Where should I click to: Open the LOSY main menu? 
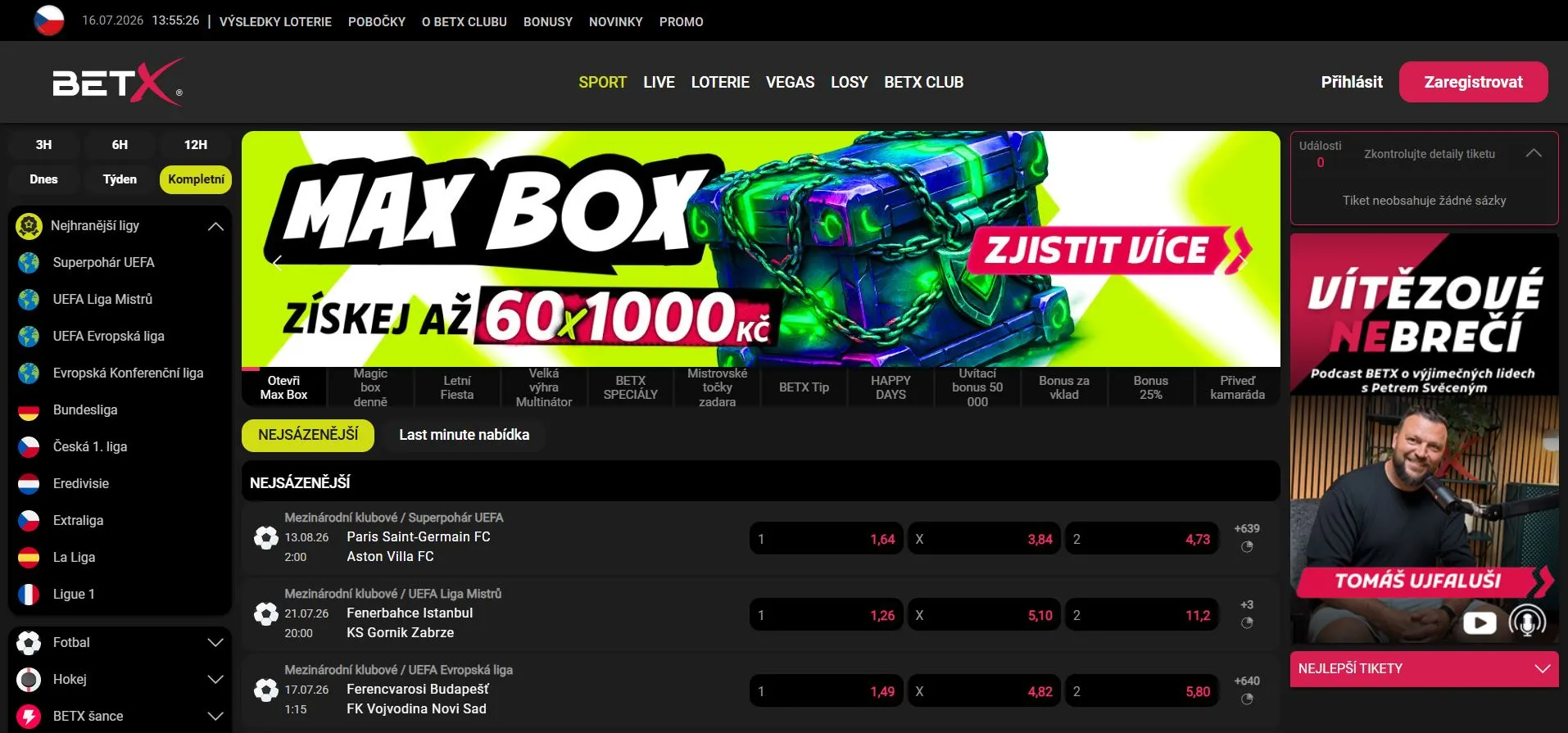click(x=849, y=83)
